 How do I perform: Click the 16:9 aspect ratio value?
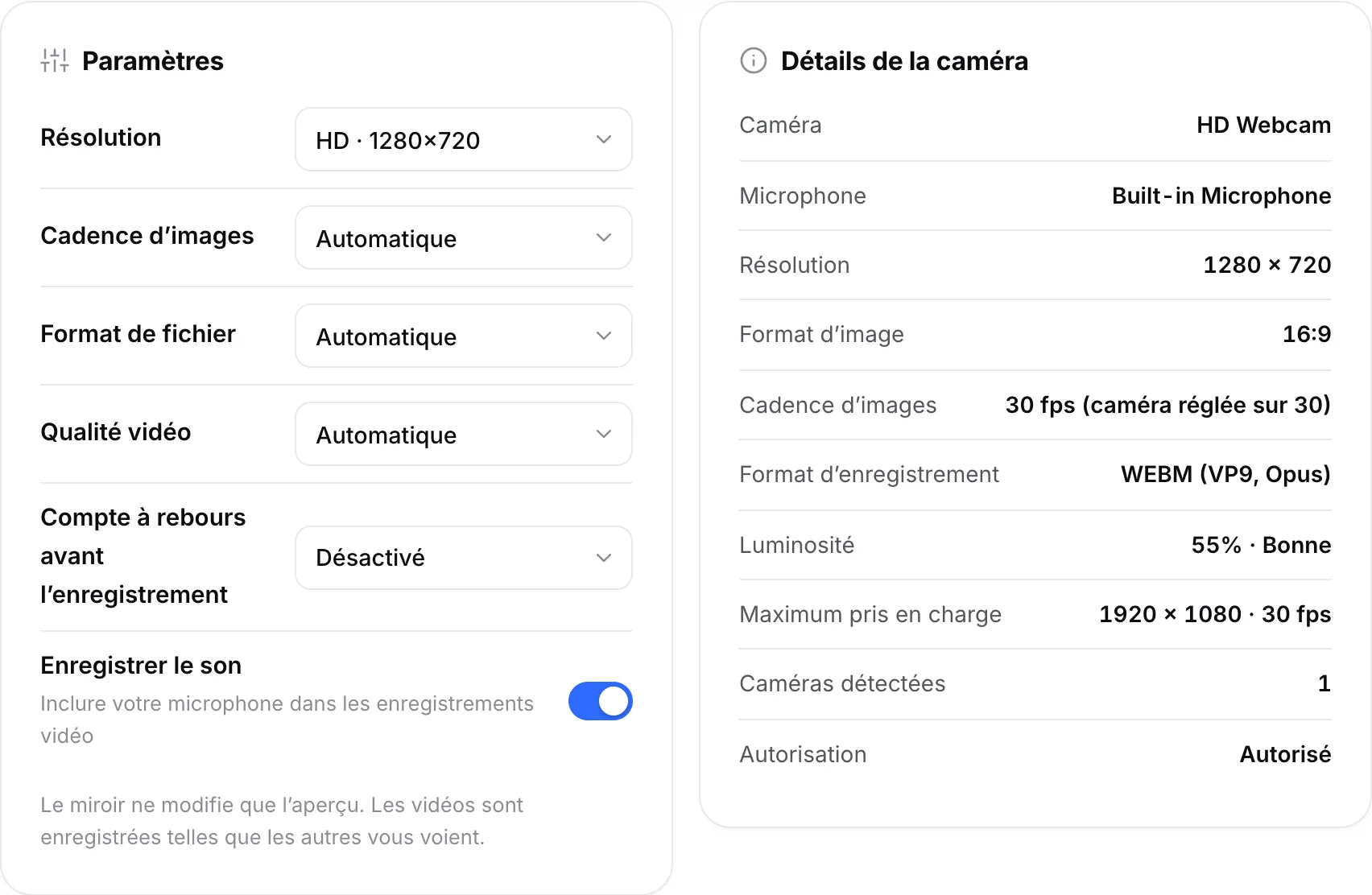[1307, 334]
